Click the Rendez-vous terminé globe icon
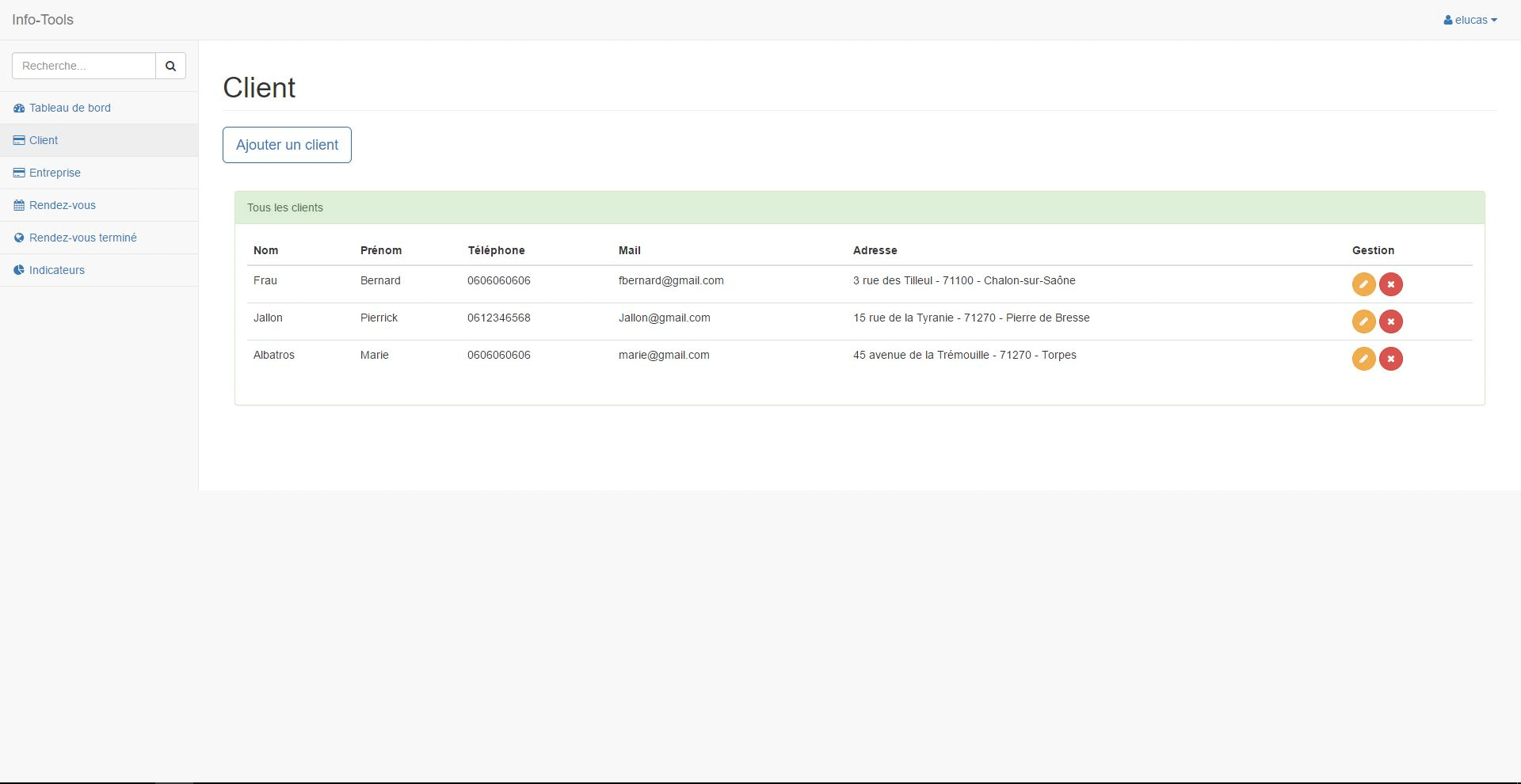This screenshot has width=1521, height=784. click(x=19, y=238)
